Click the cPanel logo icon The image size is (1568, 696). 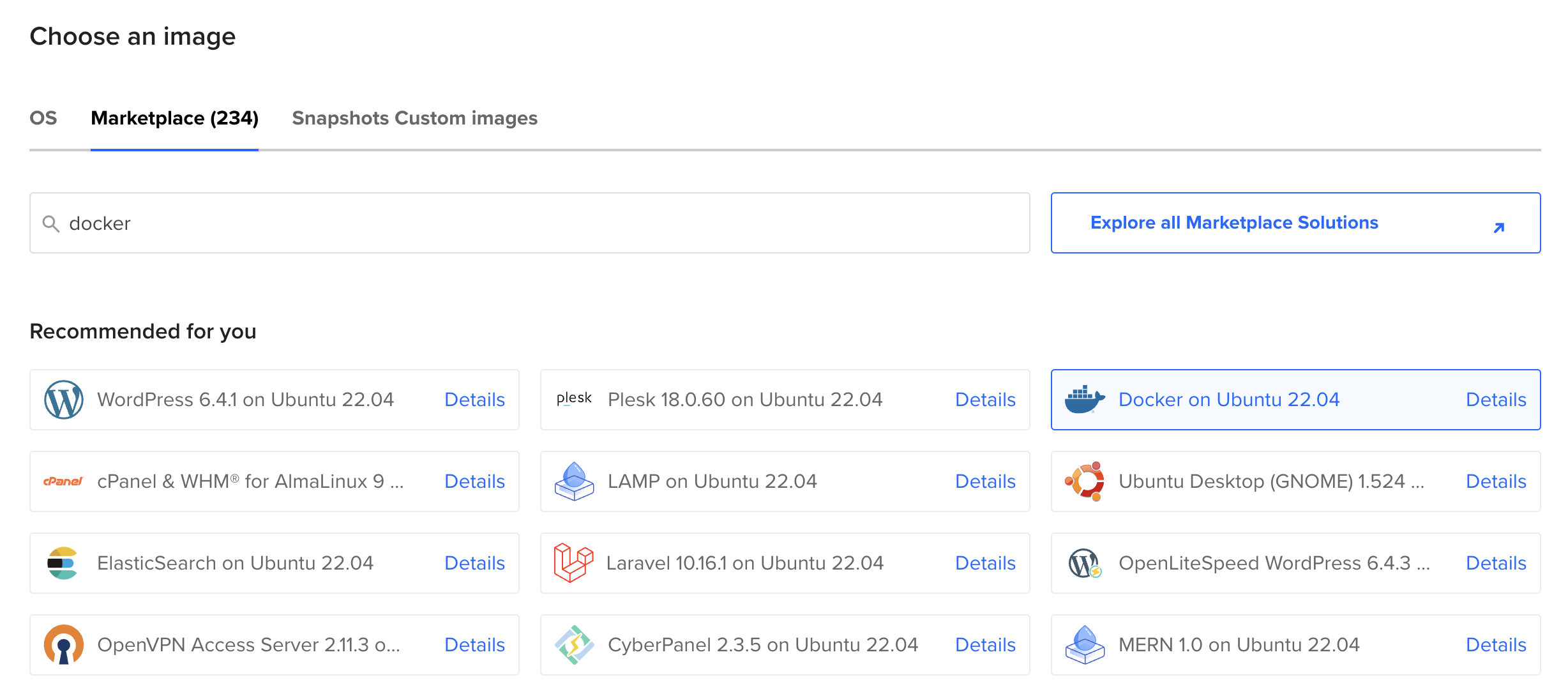pos(63,481)
